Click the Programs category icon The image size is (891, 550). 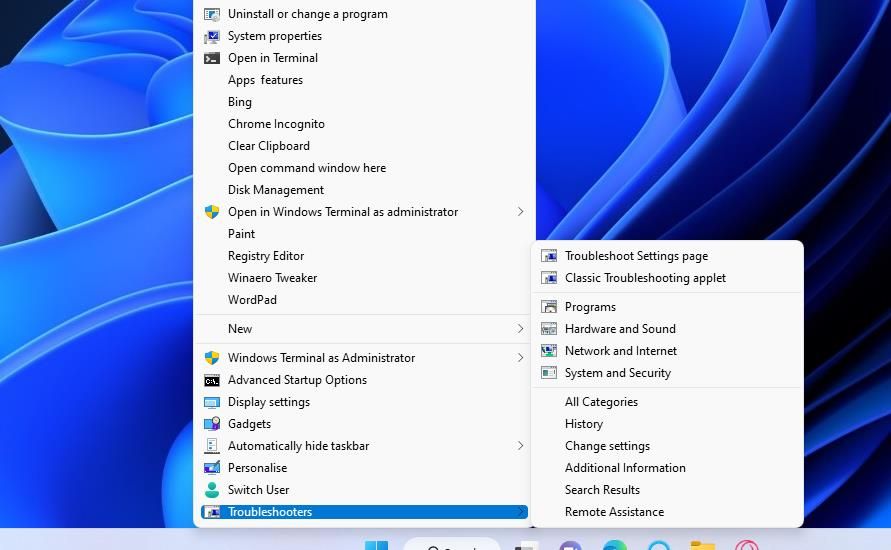pos(549,307)
